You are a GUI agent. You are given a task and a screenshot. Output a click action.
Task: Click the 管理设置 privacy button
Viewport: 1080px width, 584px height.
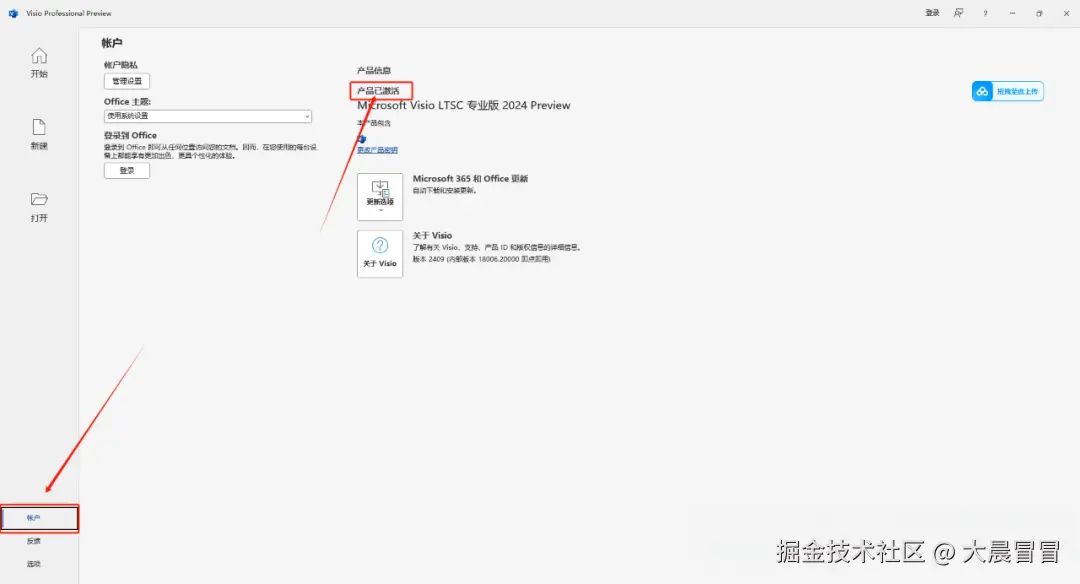(x=127, y=81)
